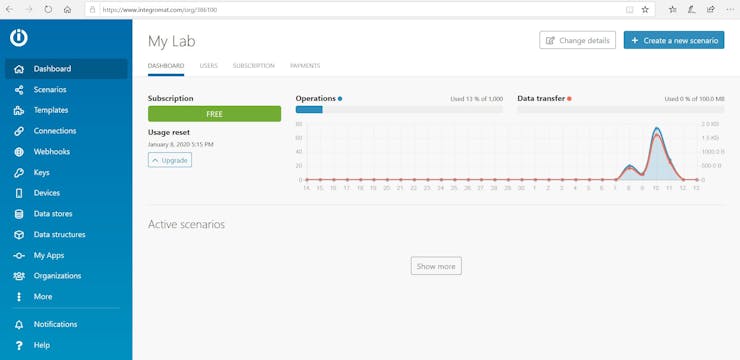Click the reading view icon in address bar
Image resolution: width=740 pixels, height=360 pixels.
[629, 9]
